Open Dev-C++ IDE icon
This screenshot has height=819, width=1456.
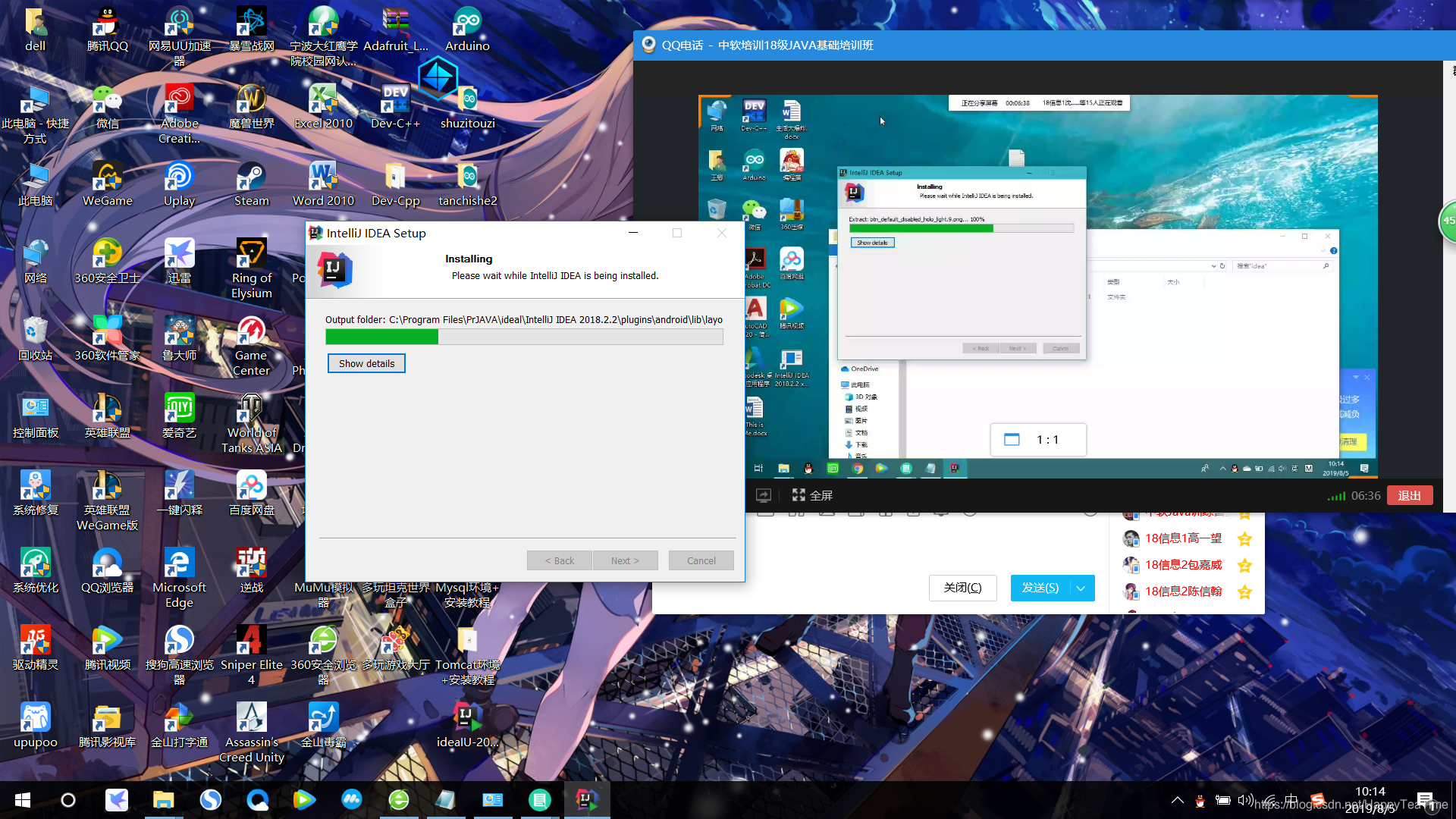click(394, 101)
